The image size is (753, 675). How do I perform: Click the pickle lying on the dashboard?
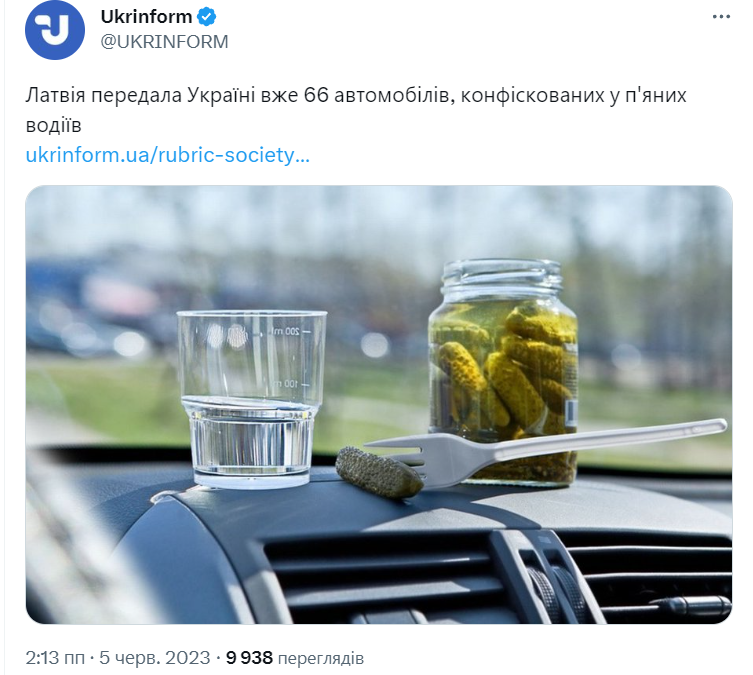click(379, 472)
